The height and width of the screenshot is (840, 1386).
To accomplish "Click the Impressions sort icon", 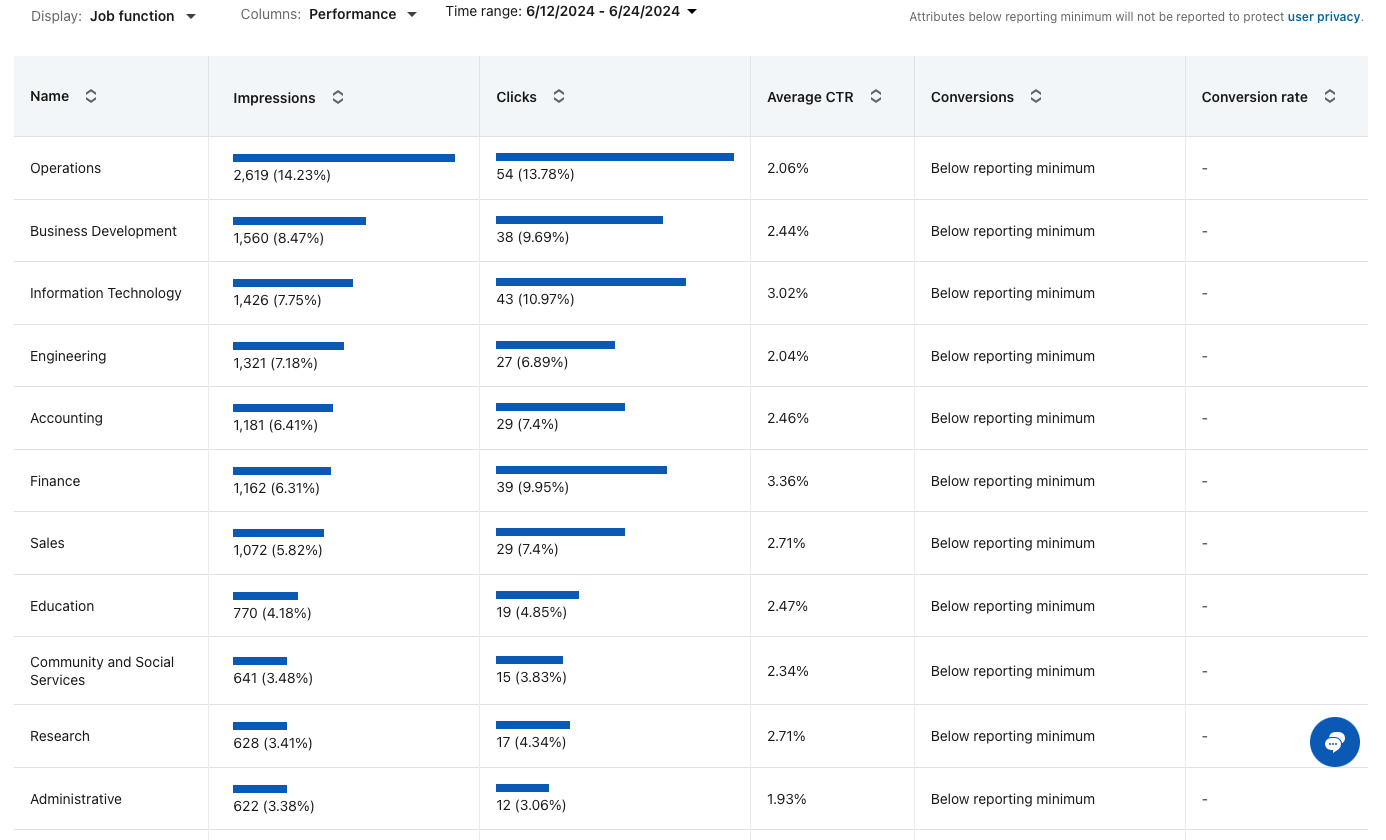I will pyautogui.click(x=338, y=97).
